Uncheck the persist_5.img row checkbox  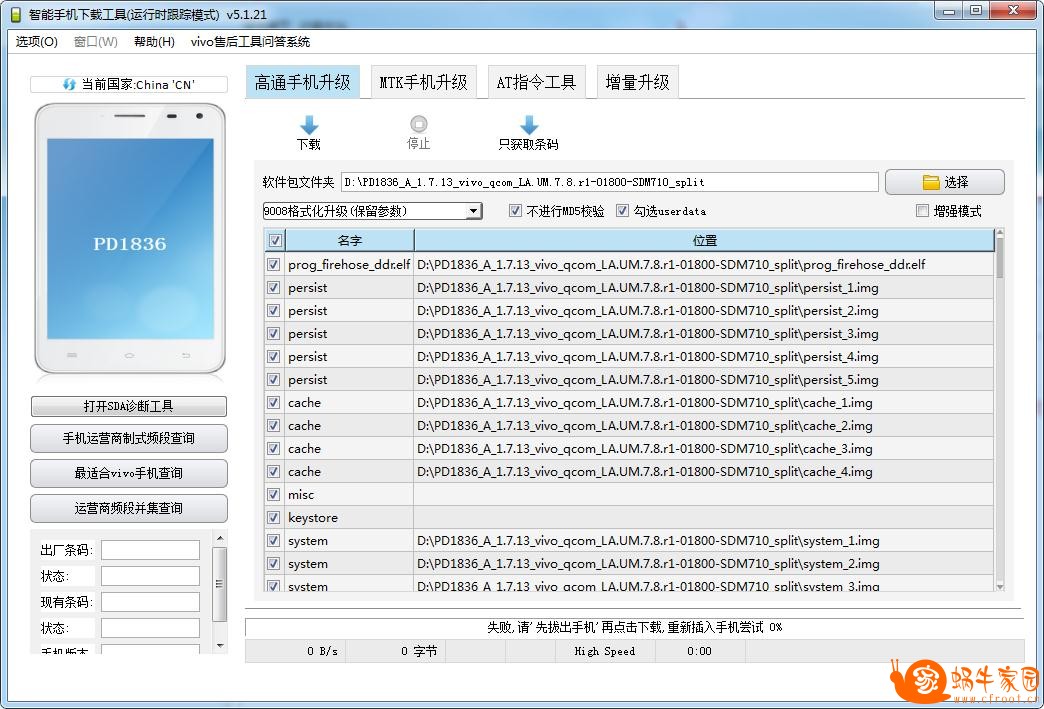coord(273,379)
